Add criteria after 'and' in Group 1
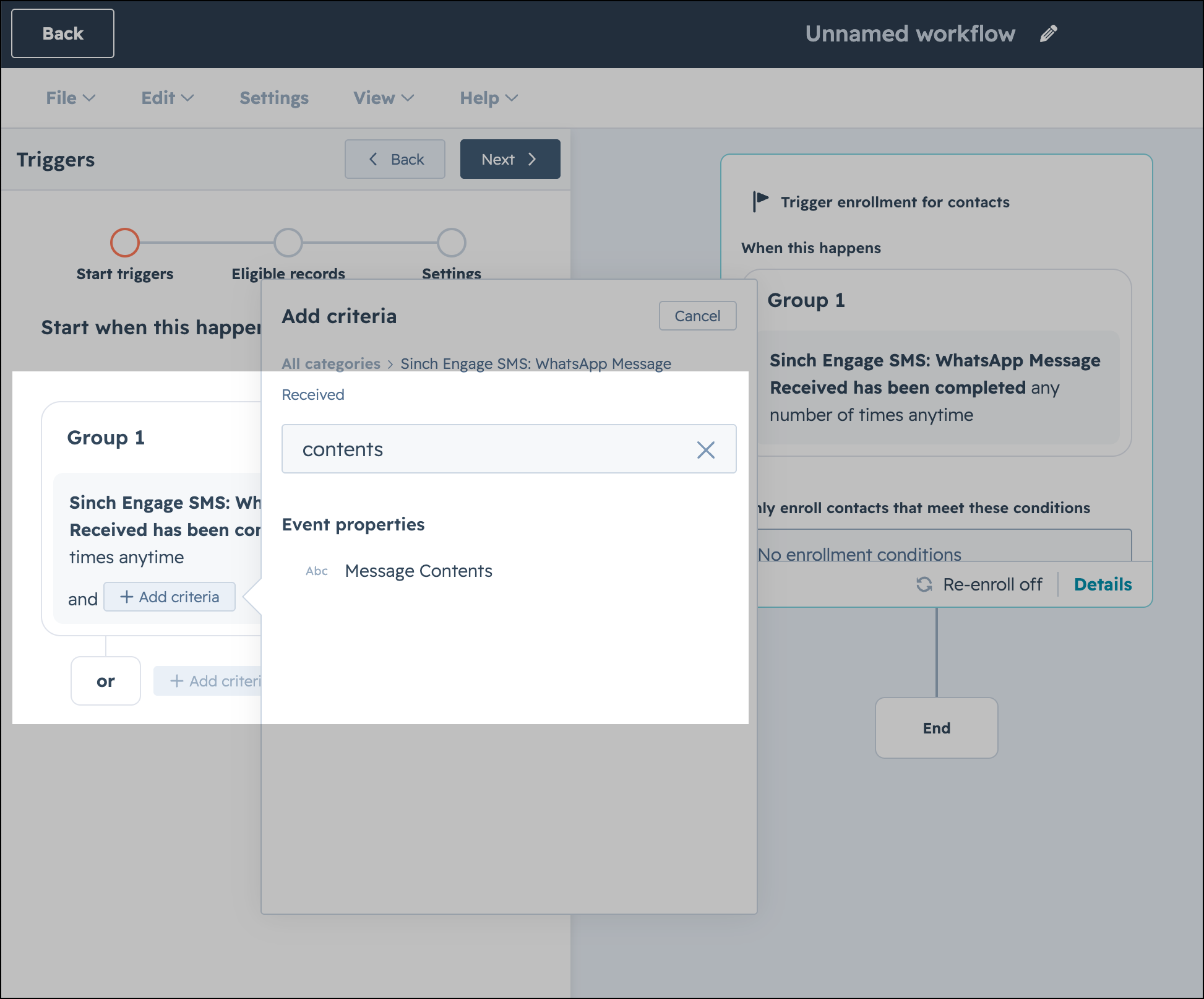 pos(170,597)
